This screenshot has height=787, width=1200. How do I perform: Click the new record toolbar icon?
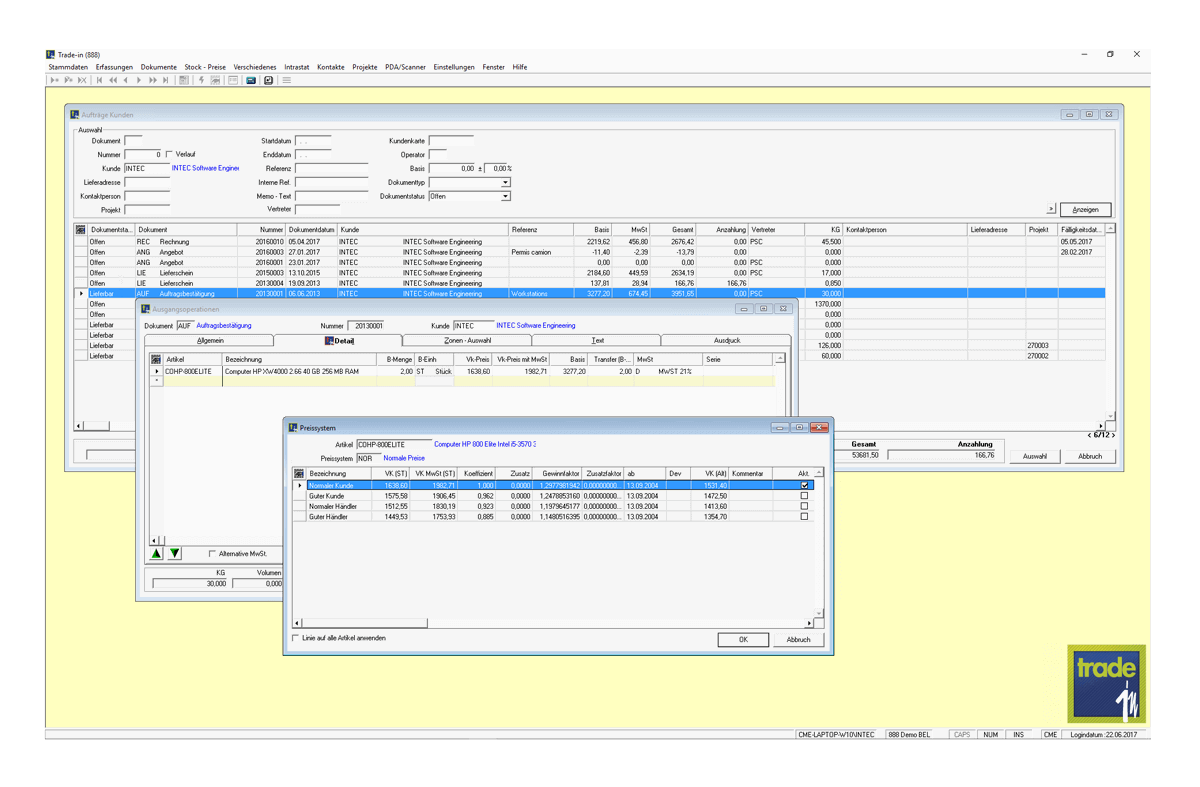[55, 80]
